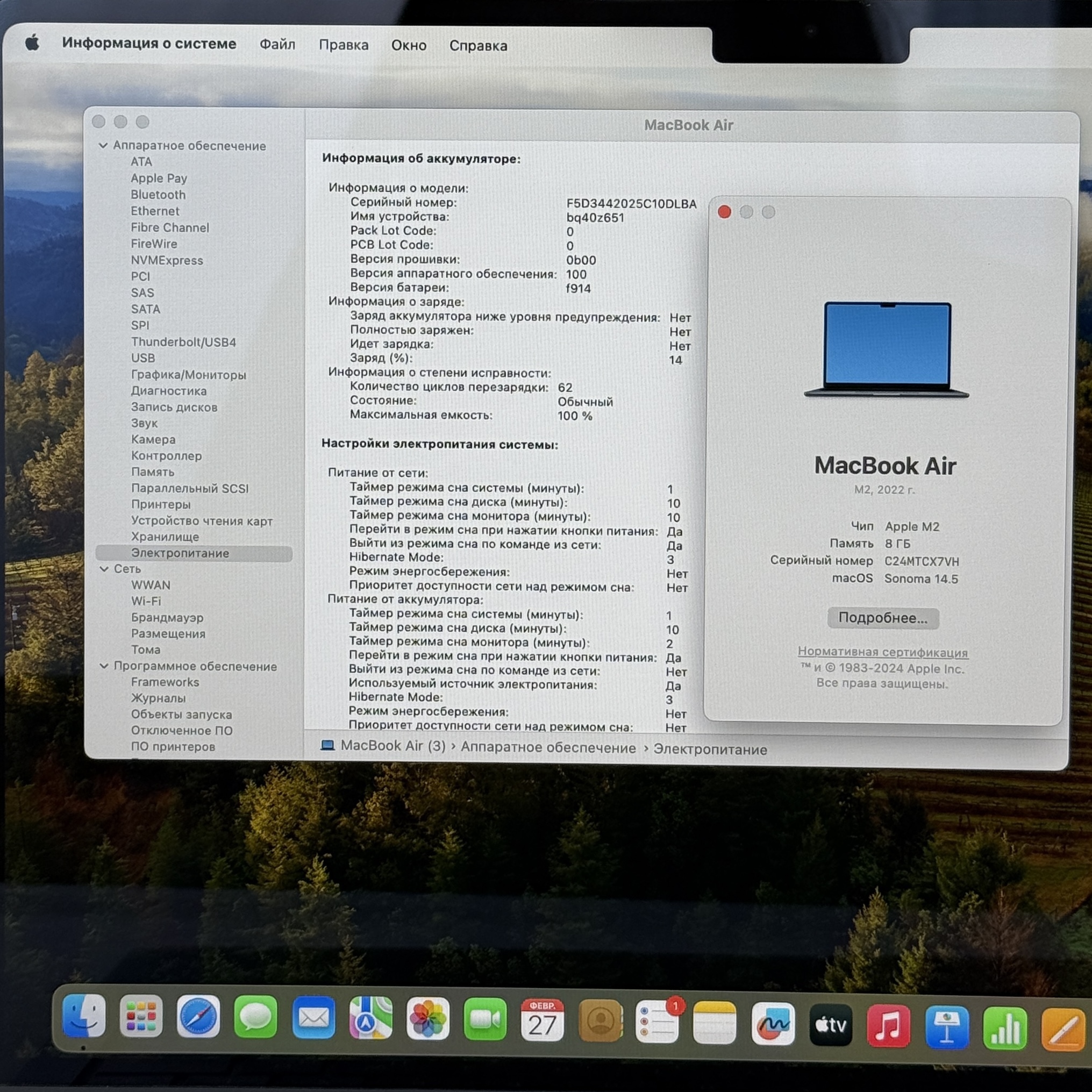
Task: Click the MacBook Air laptop image
Action: [886, 350]
